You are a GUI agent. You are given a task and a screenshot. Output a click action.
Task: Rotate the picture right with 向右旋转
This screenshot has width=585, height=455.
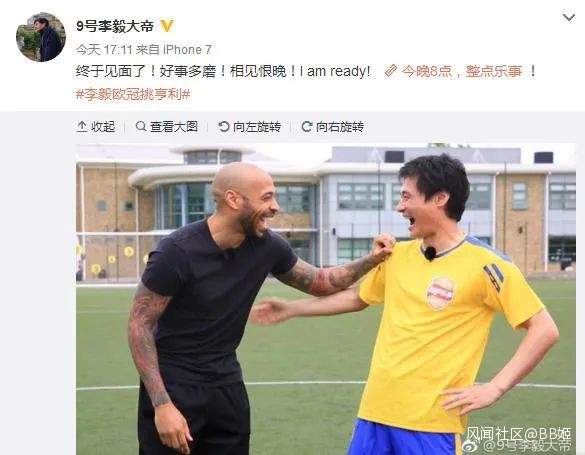tap(332, 127)
